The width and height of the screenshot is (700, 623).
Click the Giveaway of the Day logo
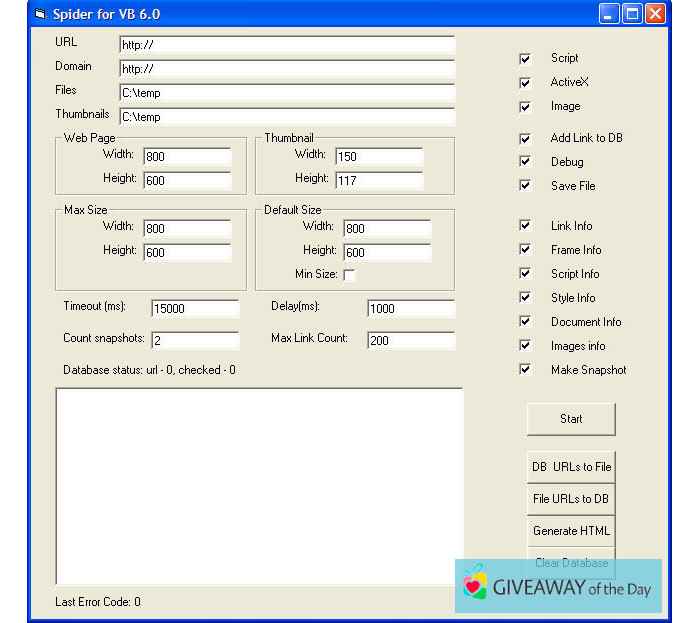(558, 587)
